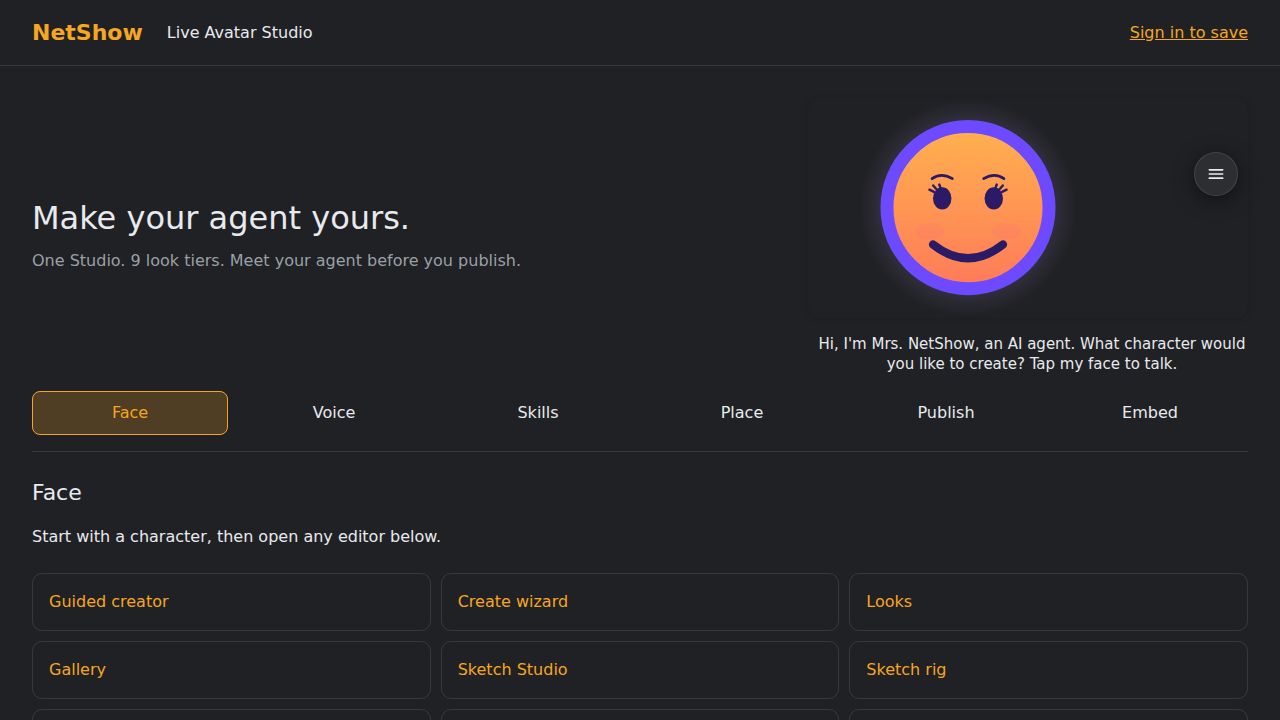1280x720 pixels.
Task: Click the Live Avatar Studio title
Action: 240,32
